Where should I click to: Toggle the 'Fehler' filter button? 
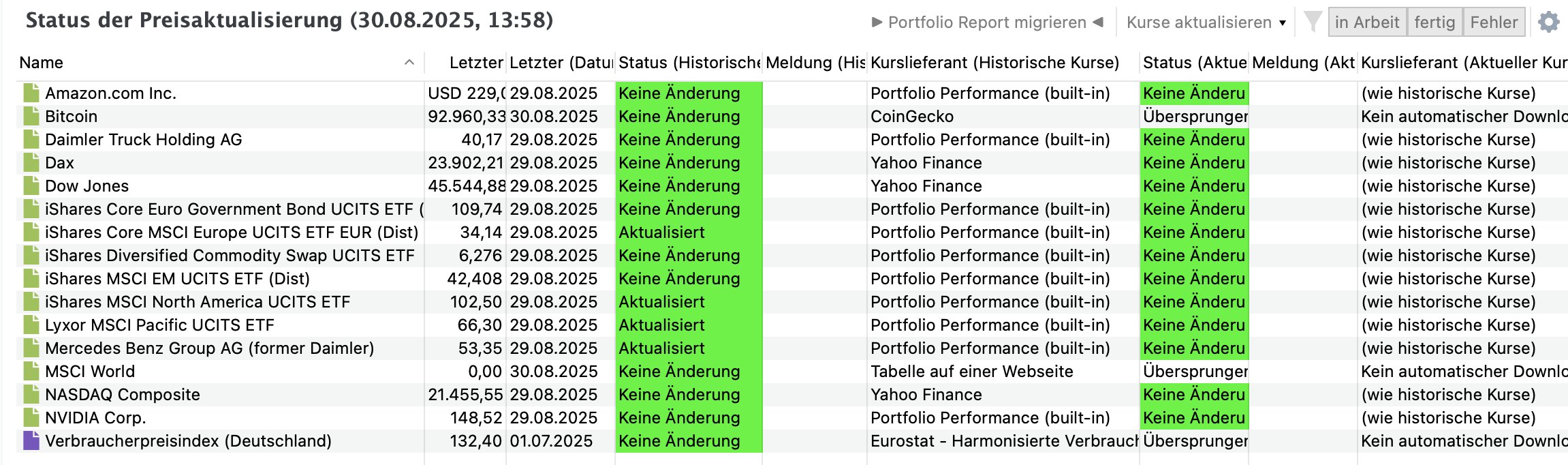pos(1494,22)
